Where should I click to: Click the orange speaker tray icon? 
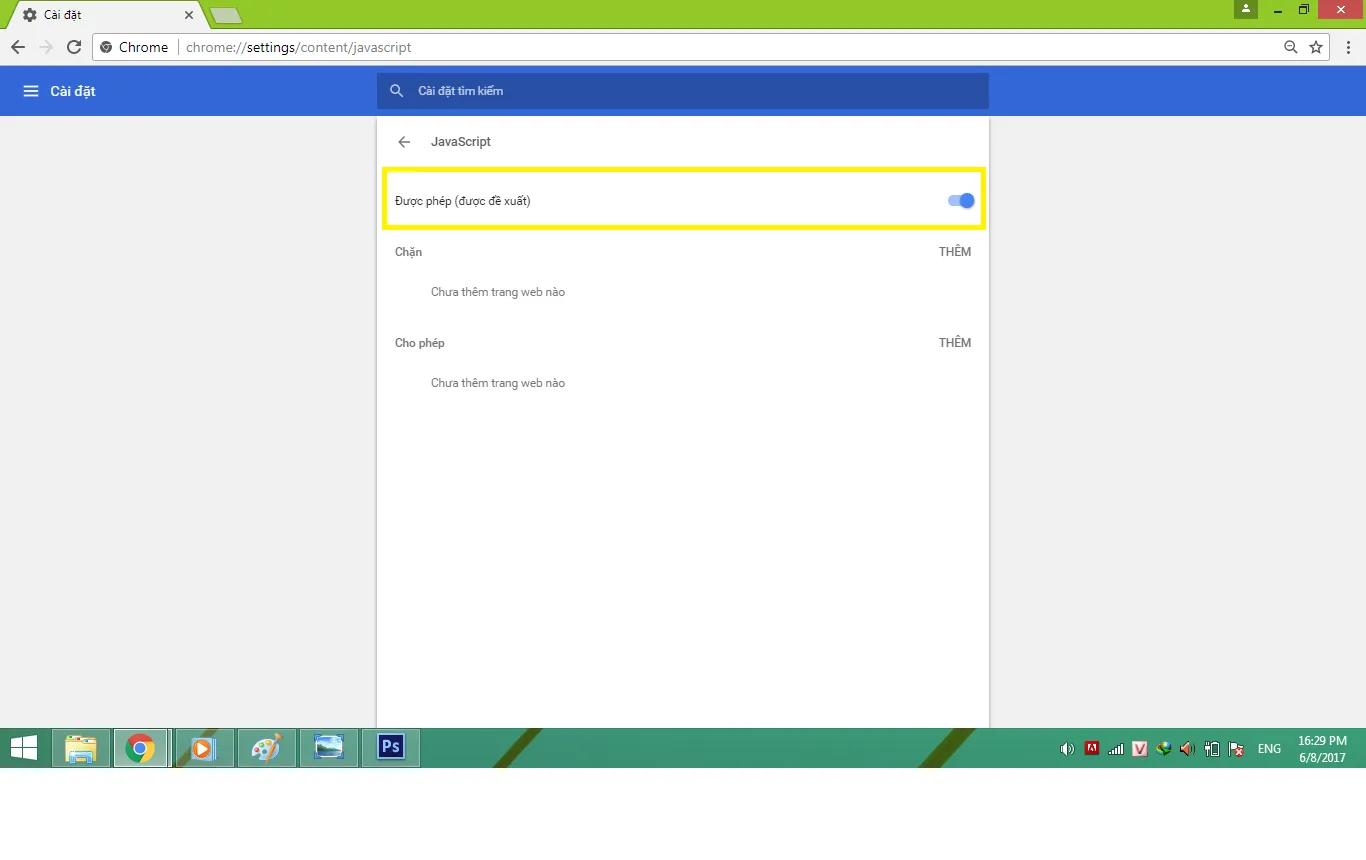[1188, 749]
